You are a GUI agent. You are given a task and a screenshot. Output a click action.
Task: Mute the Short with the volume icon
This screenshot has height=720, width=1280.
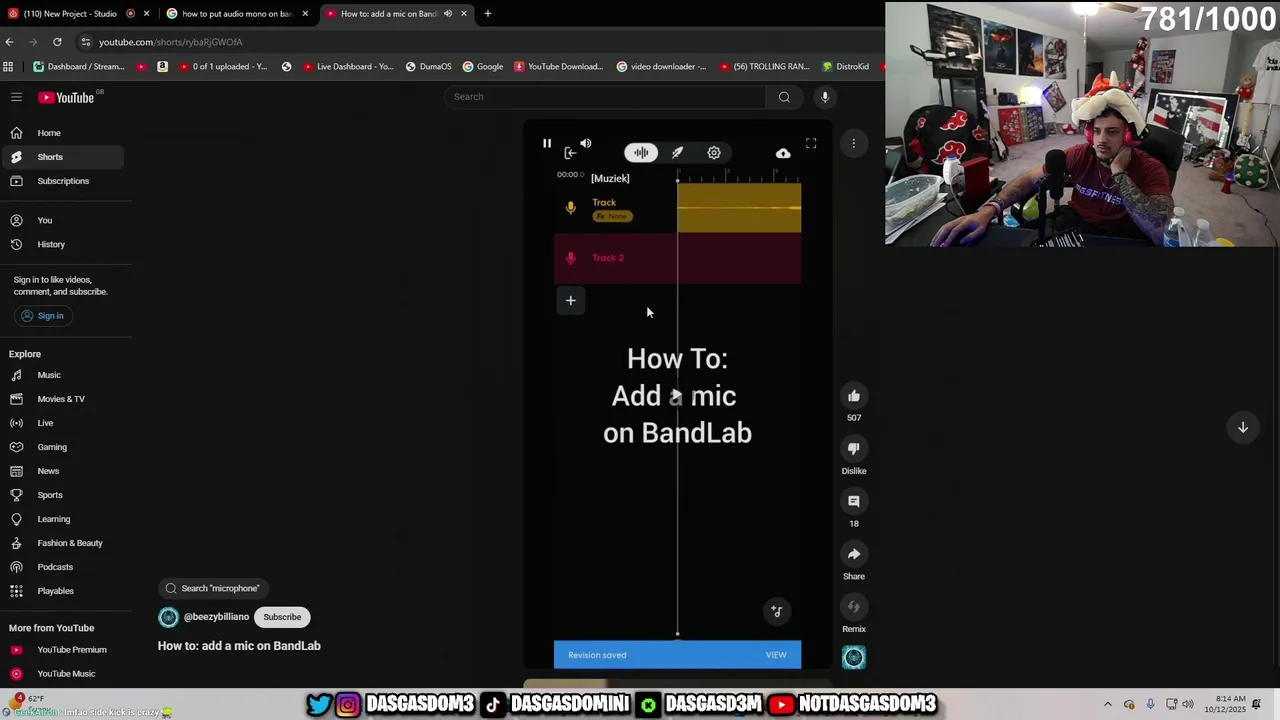point(586,143)
